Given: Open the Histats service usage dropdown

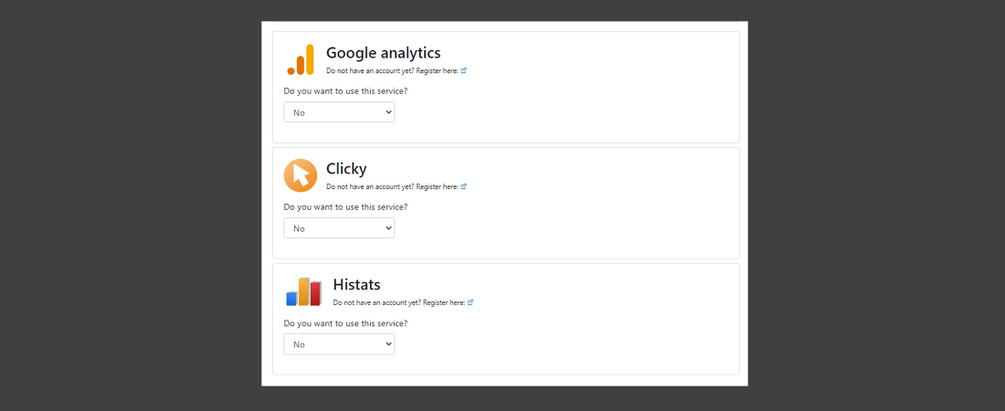Looking at the screenshot, I should pos(339,344).
